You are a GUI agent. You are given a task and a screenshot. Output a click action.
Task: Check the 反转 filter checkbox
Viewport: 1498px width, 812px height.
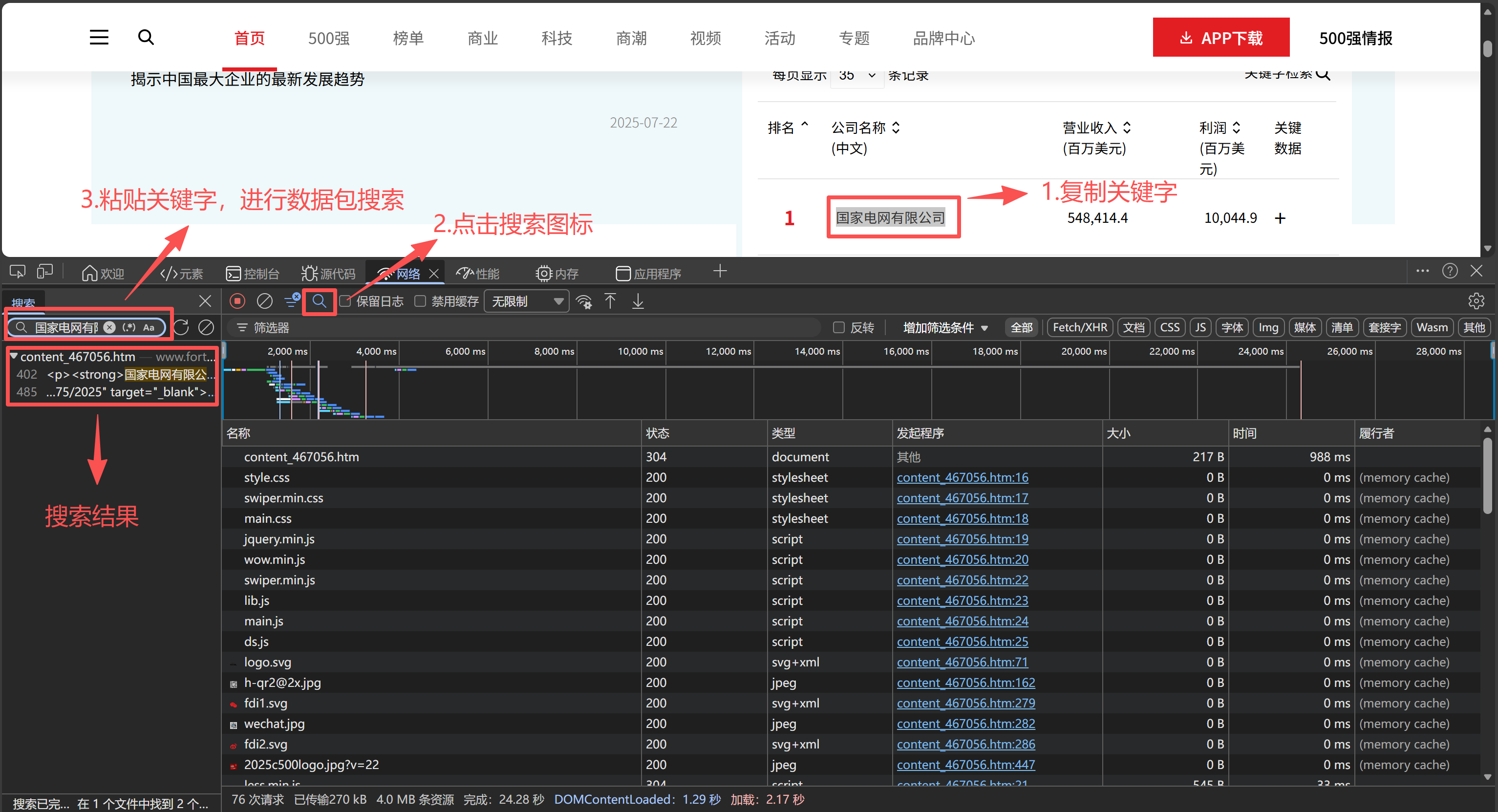tap(838, 327)
